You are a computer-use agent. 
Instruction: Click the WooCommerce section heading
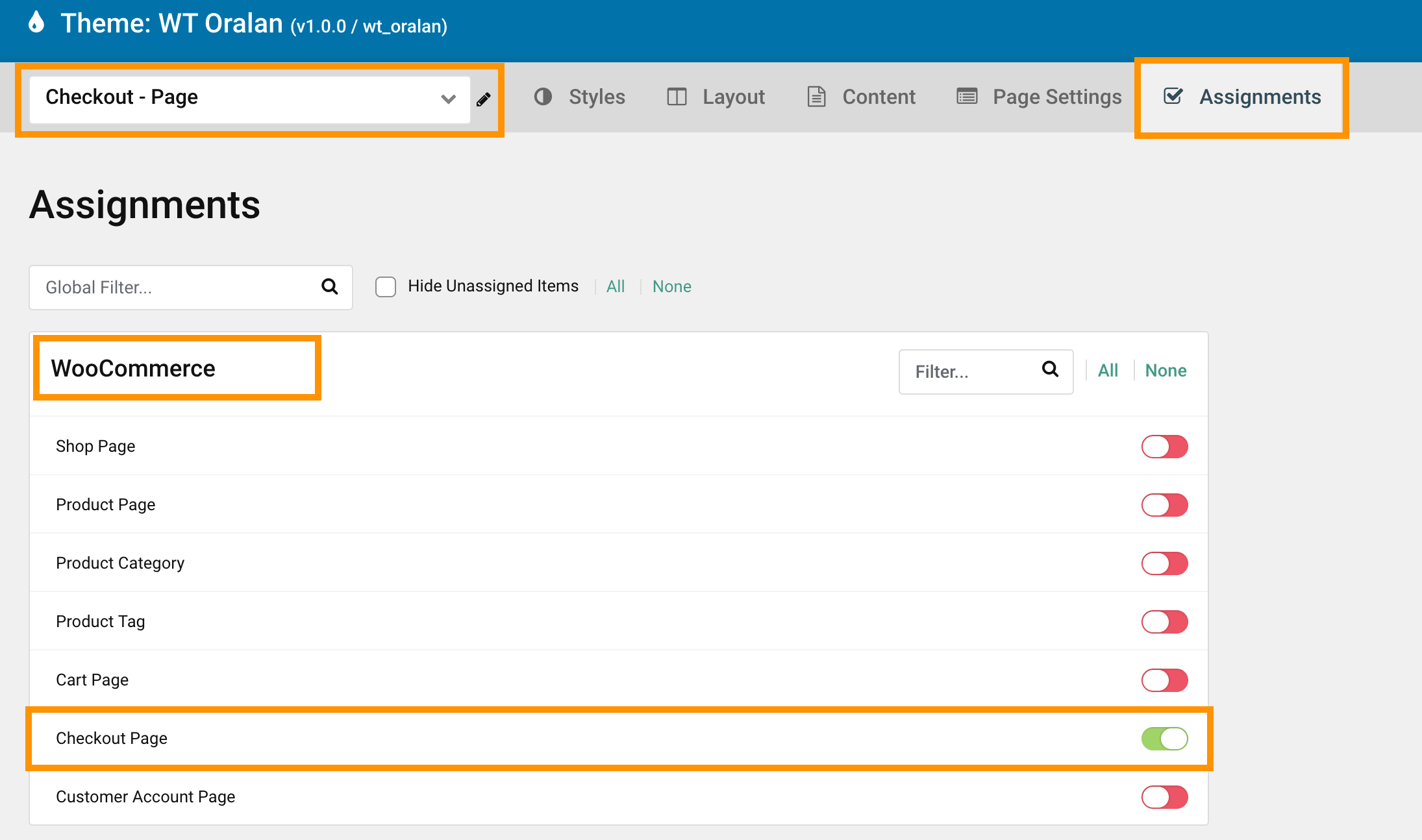point(133,368)
